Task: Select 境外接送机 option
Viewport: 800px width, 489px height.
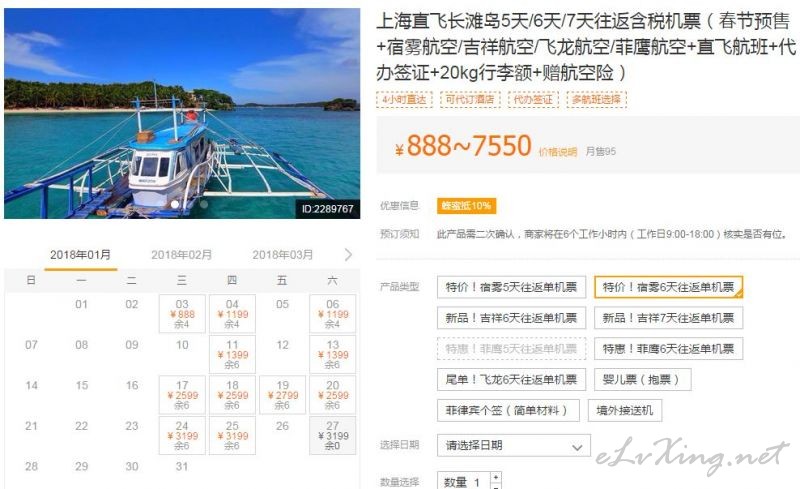Action: pyautogui.click(x=625, y=410)
